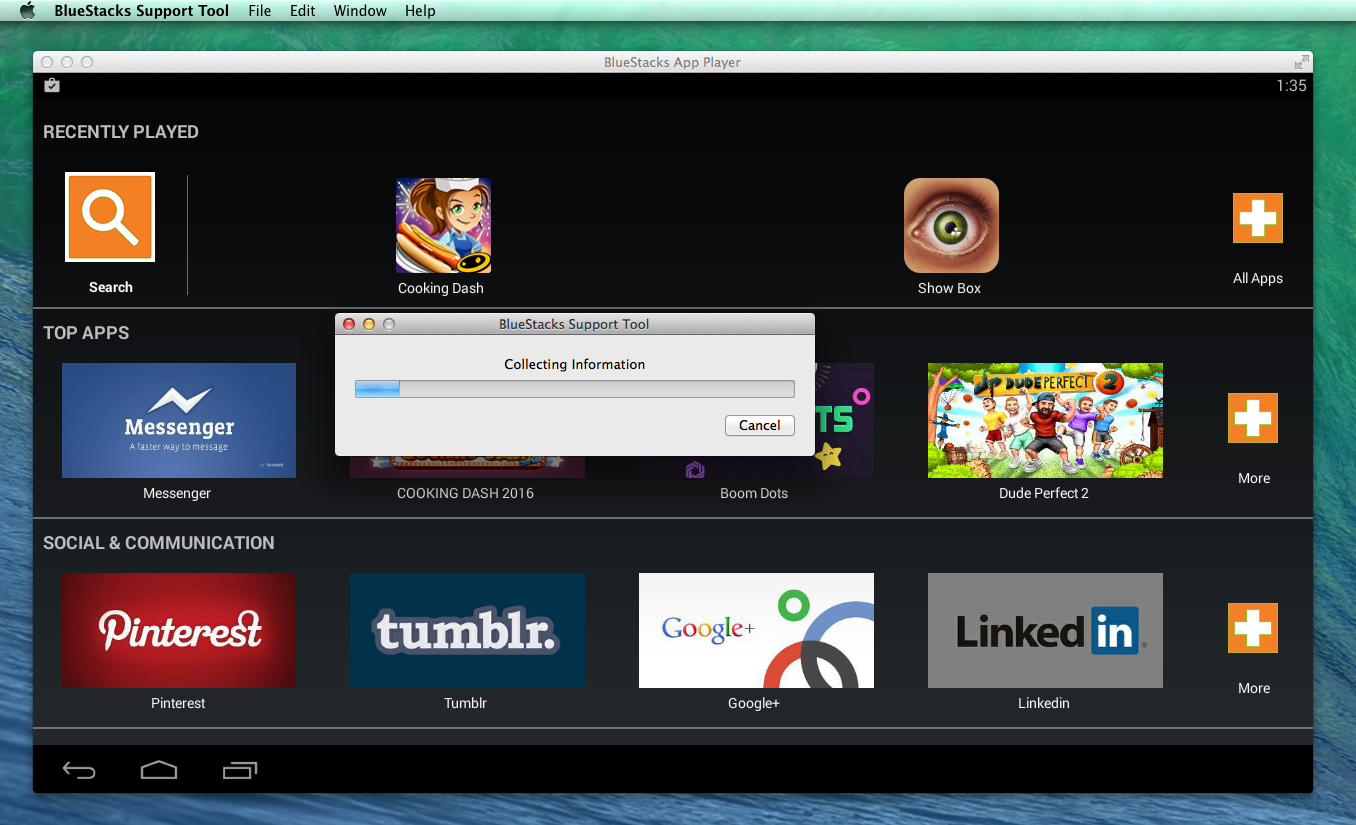Click fullscreen arrows icon in App Player title bar
The width and height of the screenshot is (1356, 825).
1301,62
